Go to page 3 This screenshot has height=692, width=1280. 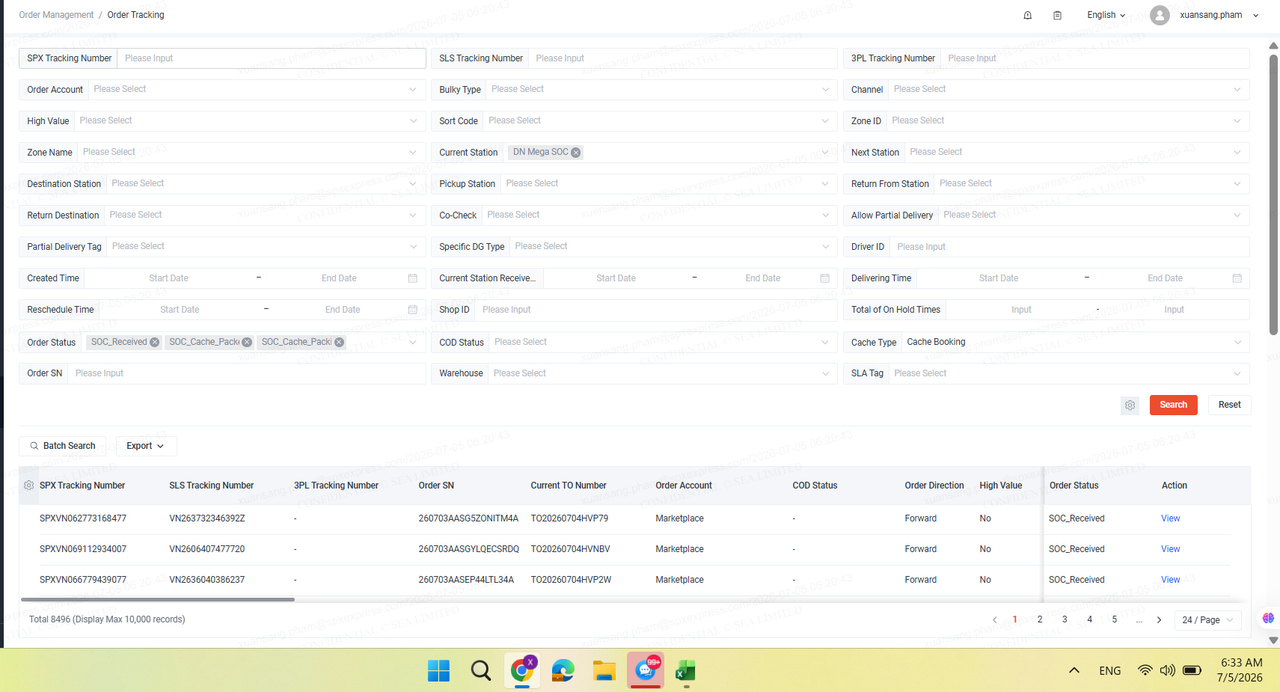[1065, 620]
